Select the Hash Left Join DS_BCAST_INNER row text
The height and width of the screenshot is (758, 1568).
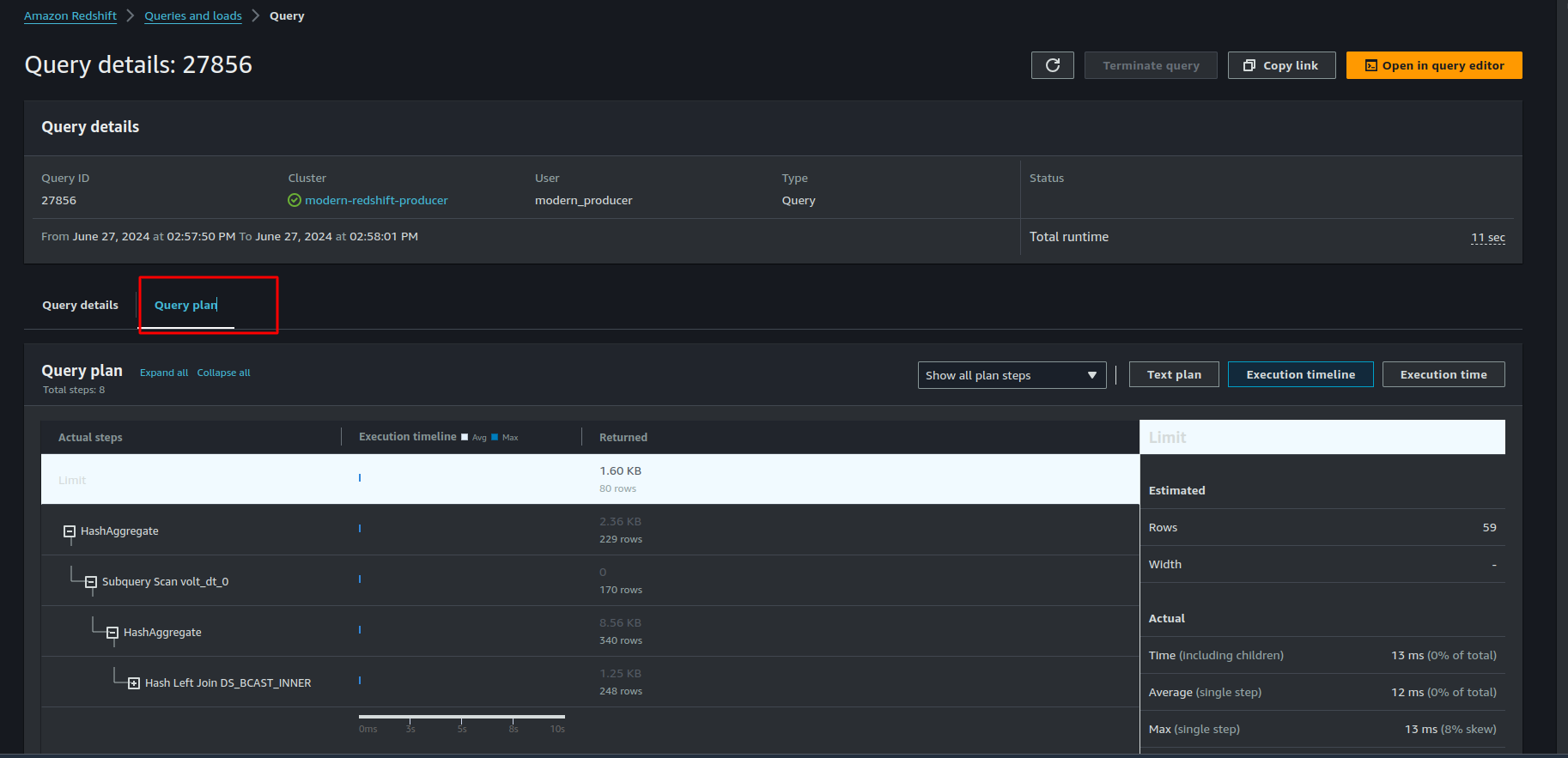click(x=228, y=682)
